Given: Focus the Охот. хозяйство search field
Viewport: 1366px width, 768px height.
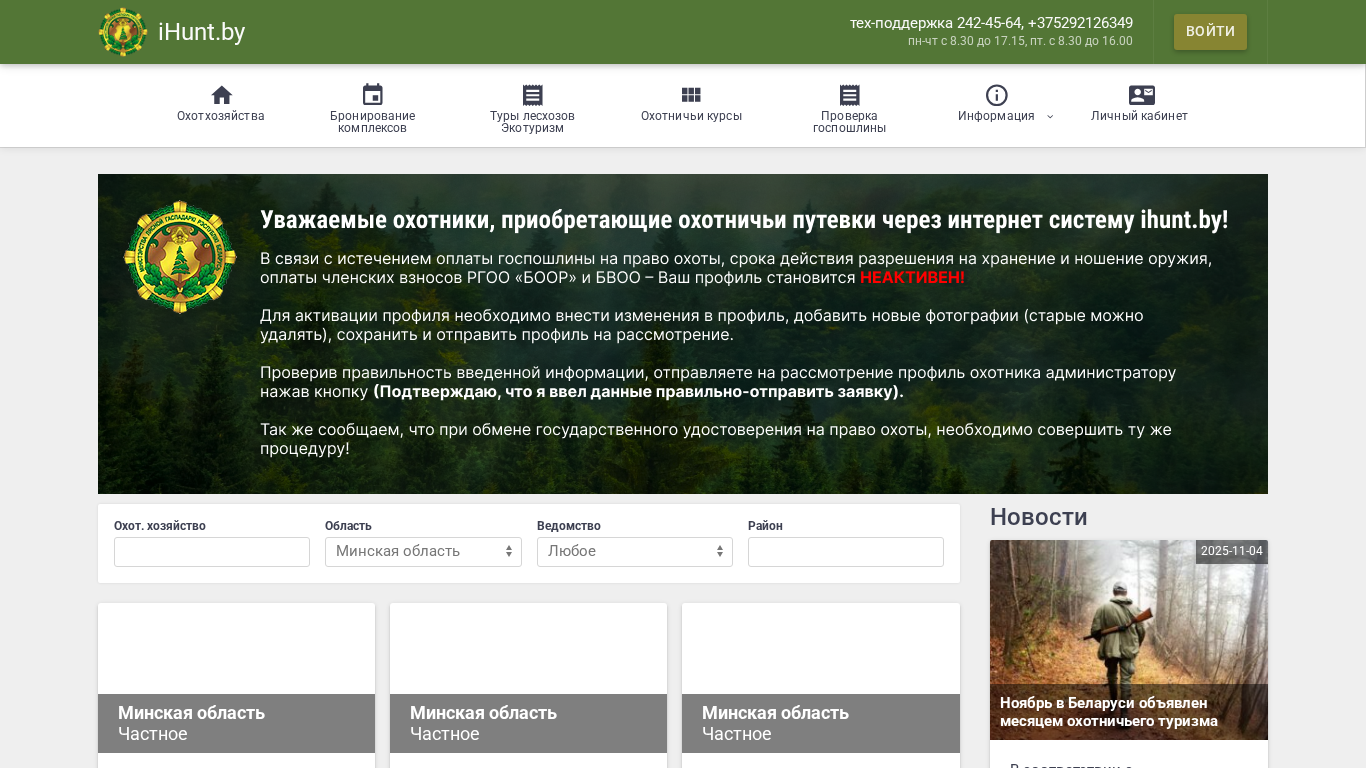Looking at the screenshot, I should pos(212,552).
